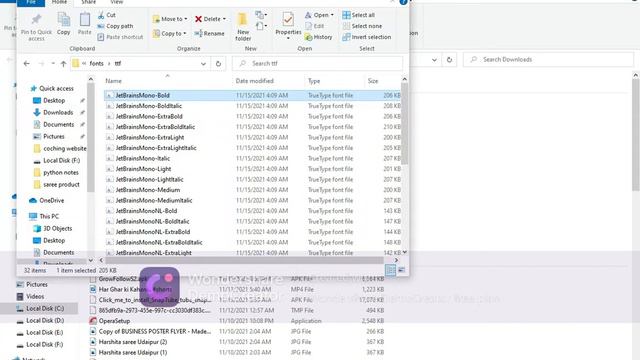Screen dimensions: 640x360
Task: Open OneDrive in navigation pane
Action: pyautogui.click(x=47, y=201)
